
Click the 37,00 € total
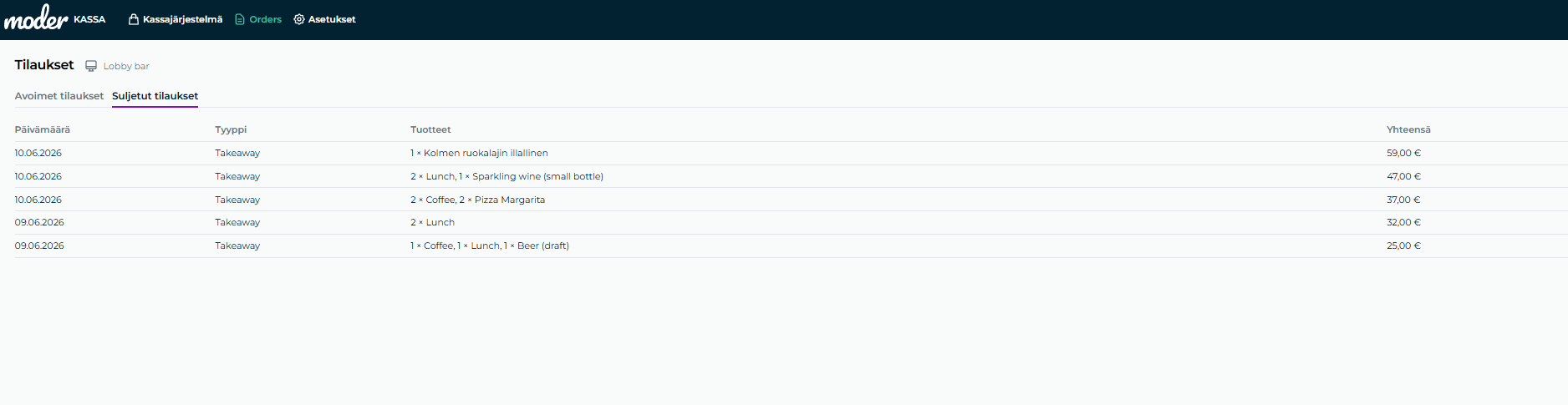coord(1403,200)
